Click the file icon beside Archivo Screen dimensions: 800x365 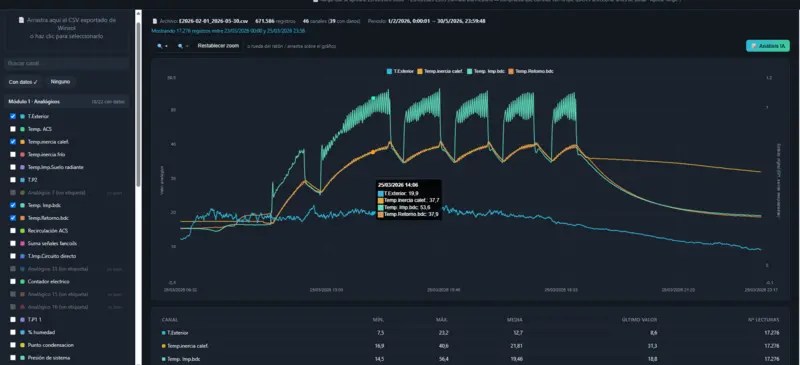(x=155, y=21)
